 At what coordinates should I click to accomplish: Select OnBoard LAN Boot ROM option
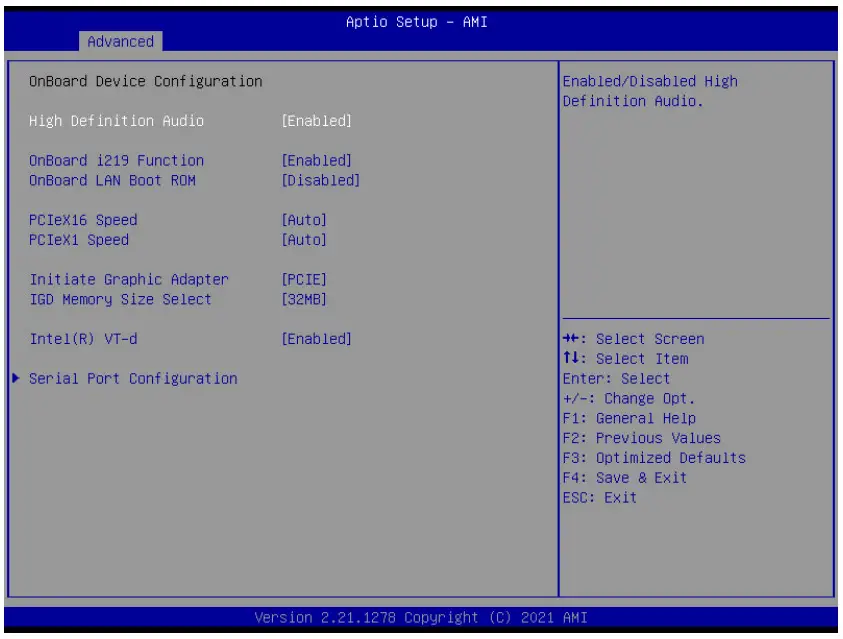pos(112,181)
